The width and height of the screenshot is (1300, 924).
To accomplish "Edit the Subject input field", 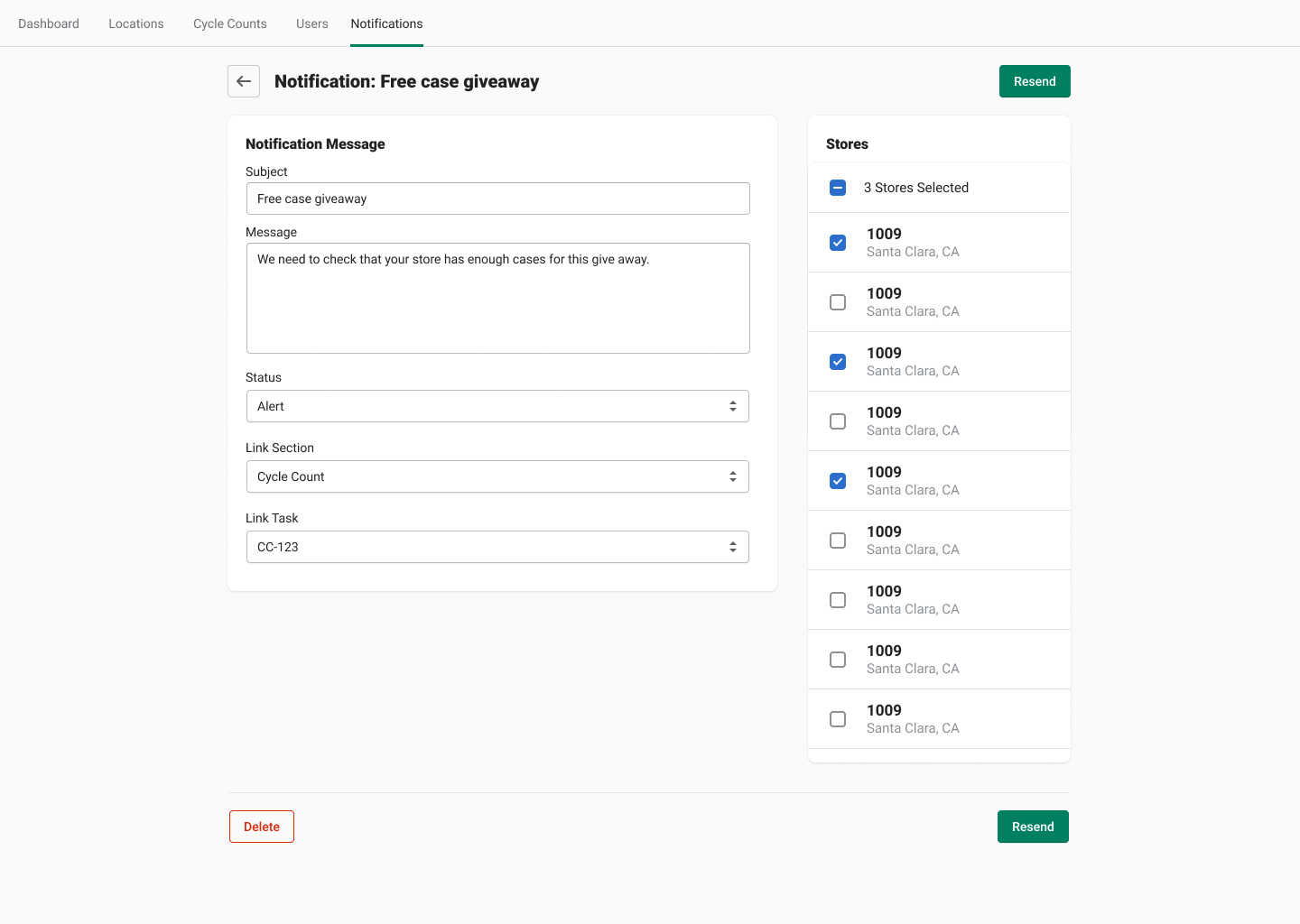I will pyautogui.click(x=498, y=199).
